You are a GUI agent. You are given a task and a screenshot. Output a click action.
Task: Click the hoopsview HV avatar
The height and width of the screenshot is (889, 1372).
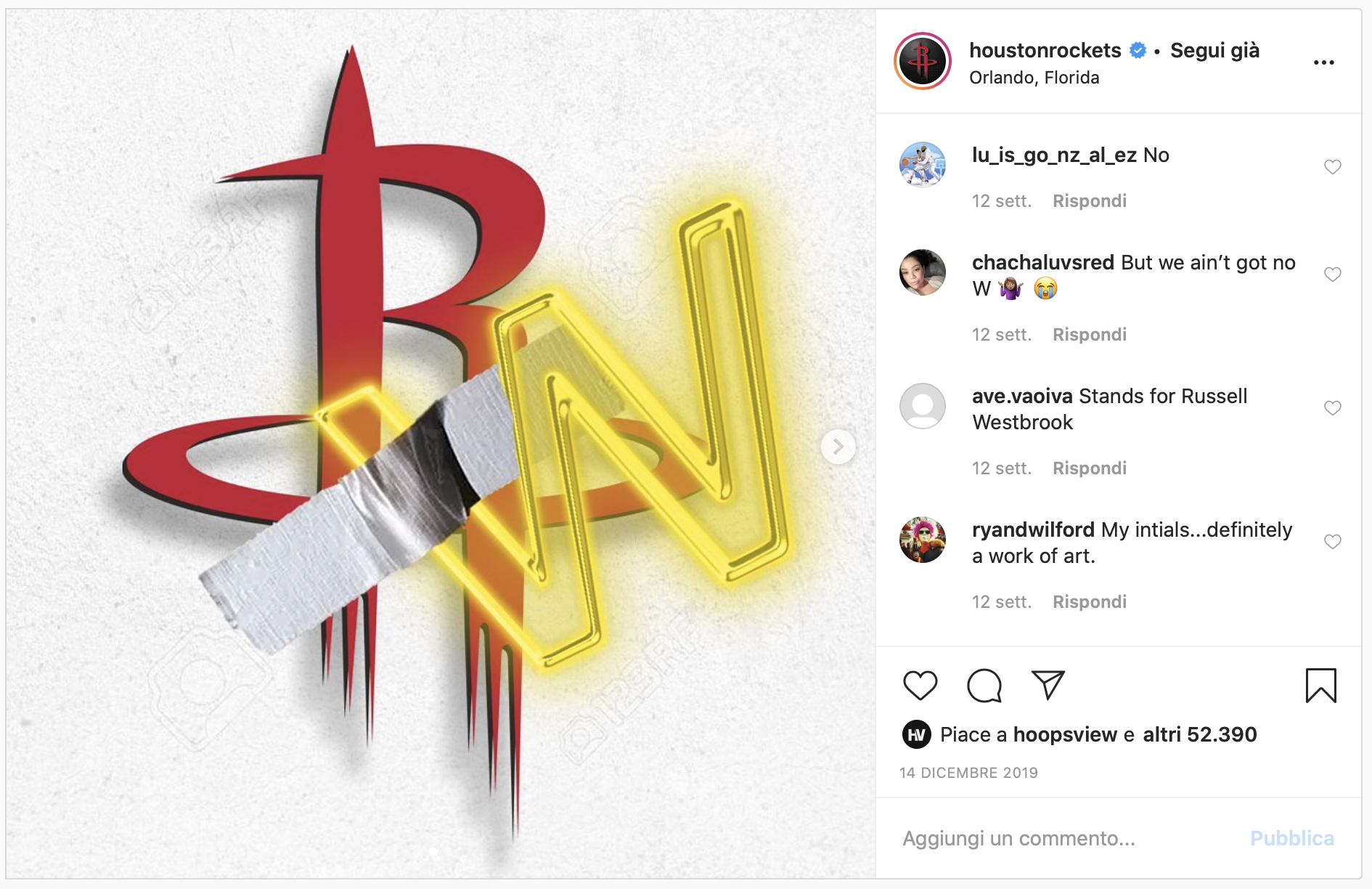click(916, 735)
